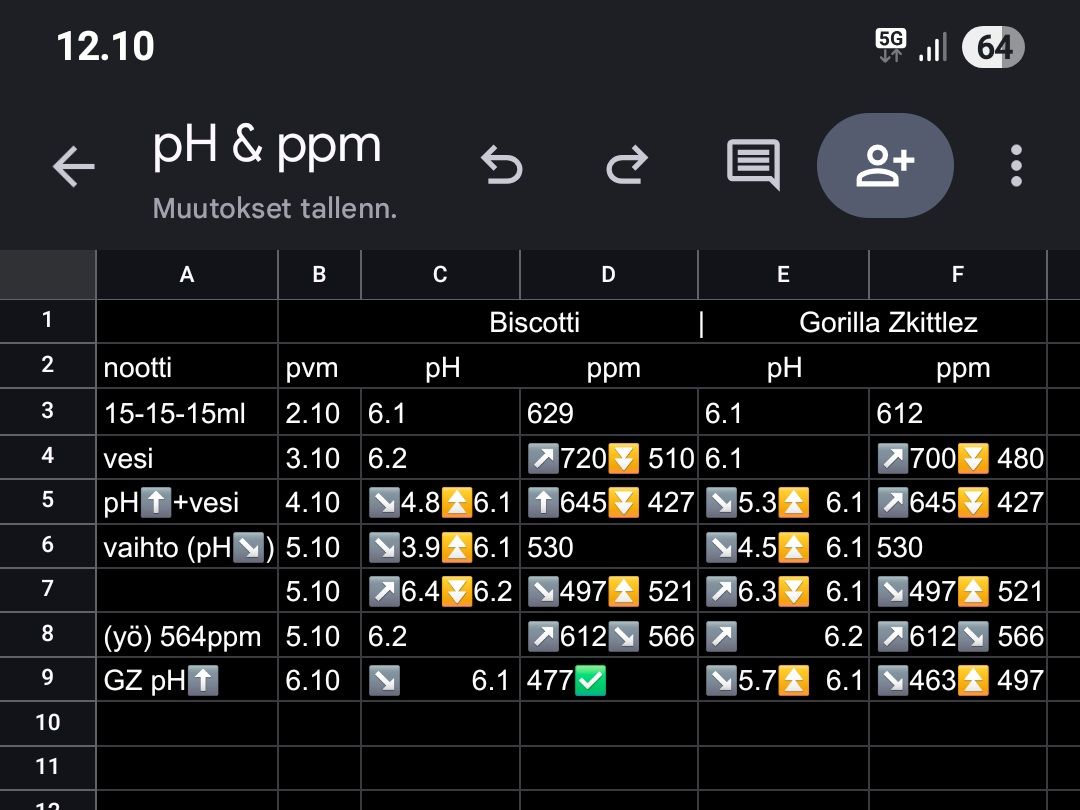This screenshot has height=810, width=1080.
Task: Tap the select-all corner cell
Action: point(48,275)
